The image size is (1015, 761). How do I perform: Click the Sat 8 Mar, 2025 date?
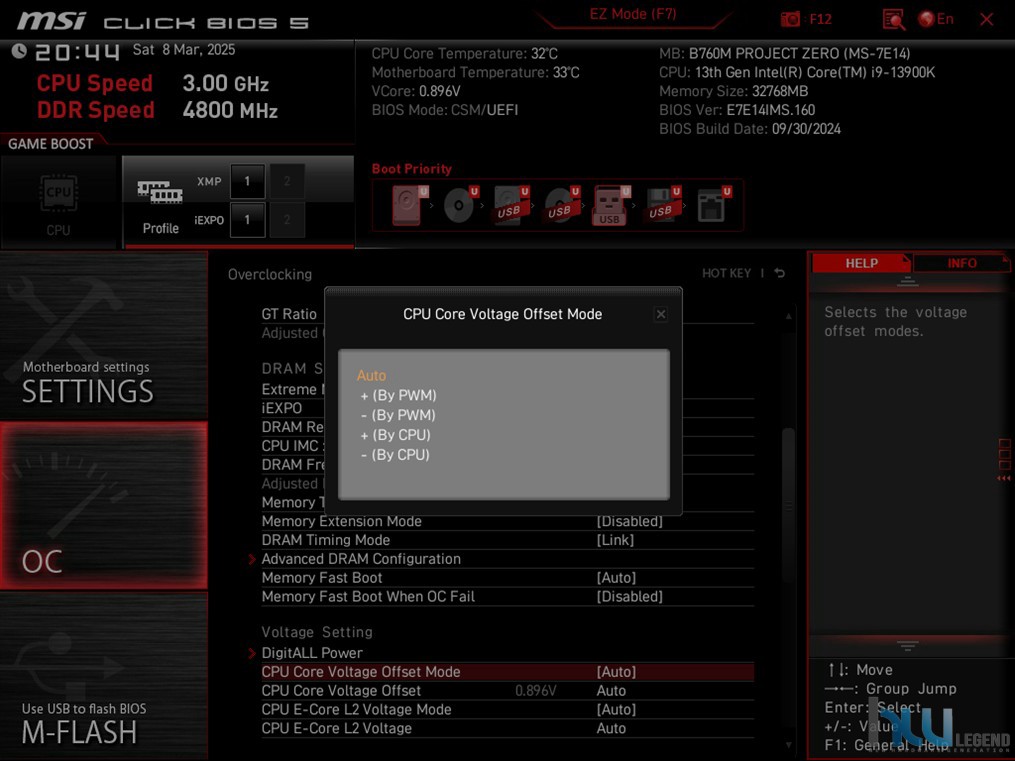tap(184, 50)
